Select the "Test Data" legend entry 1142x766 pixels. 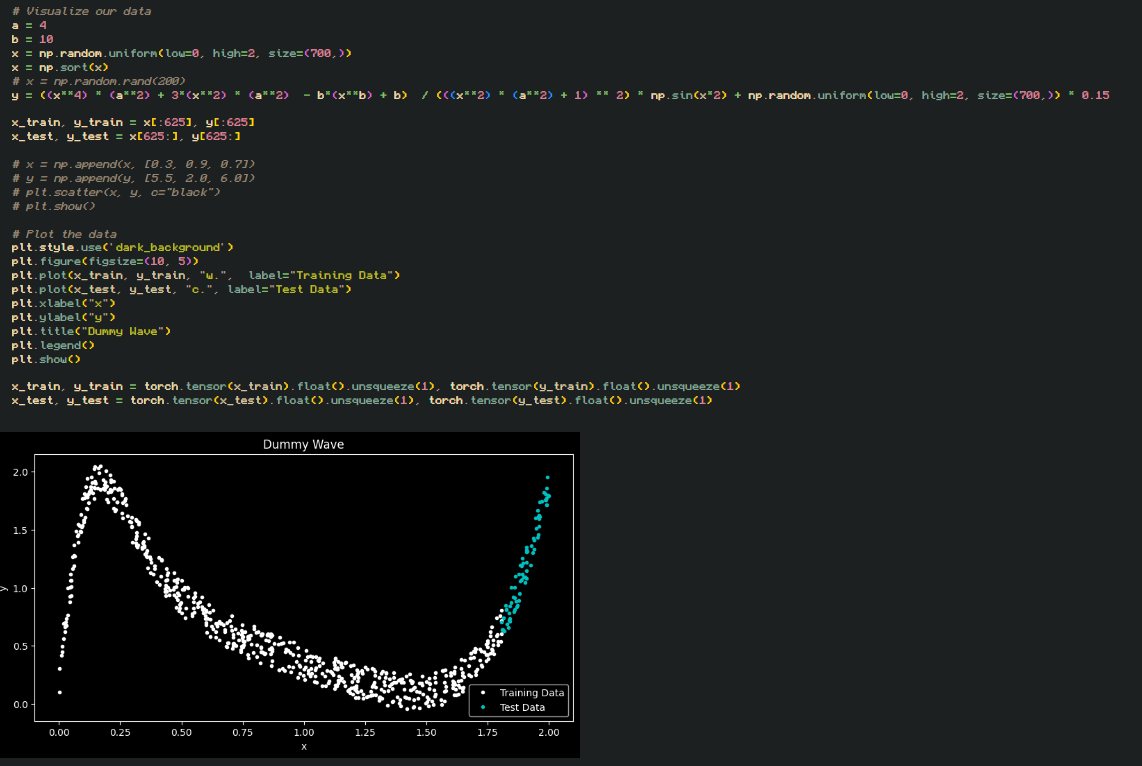(x=525, y=706)
